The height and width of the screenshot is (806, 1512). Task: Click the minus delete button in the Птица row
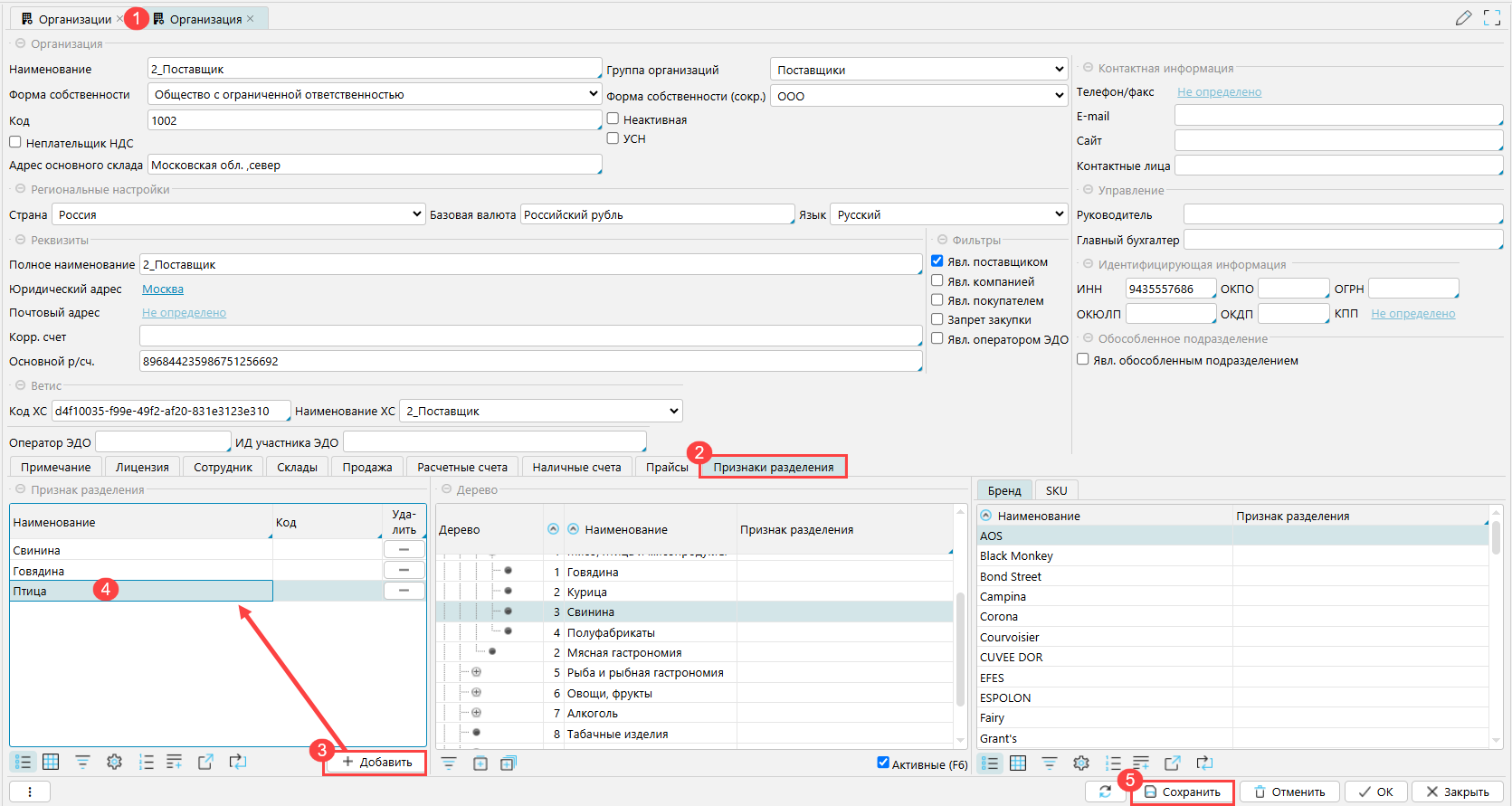click(x=404, y=591)
